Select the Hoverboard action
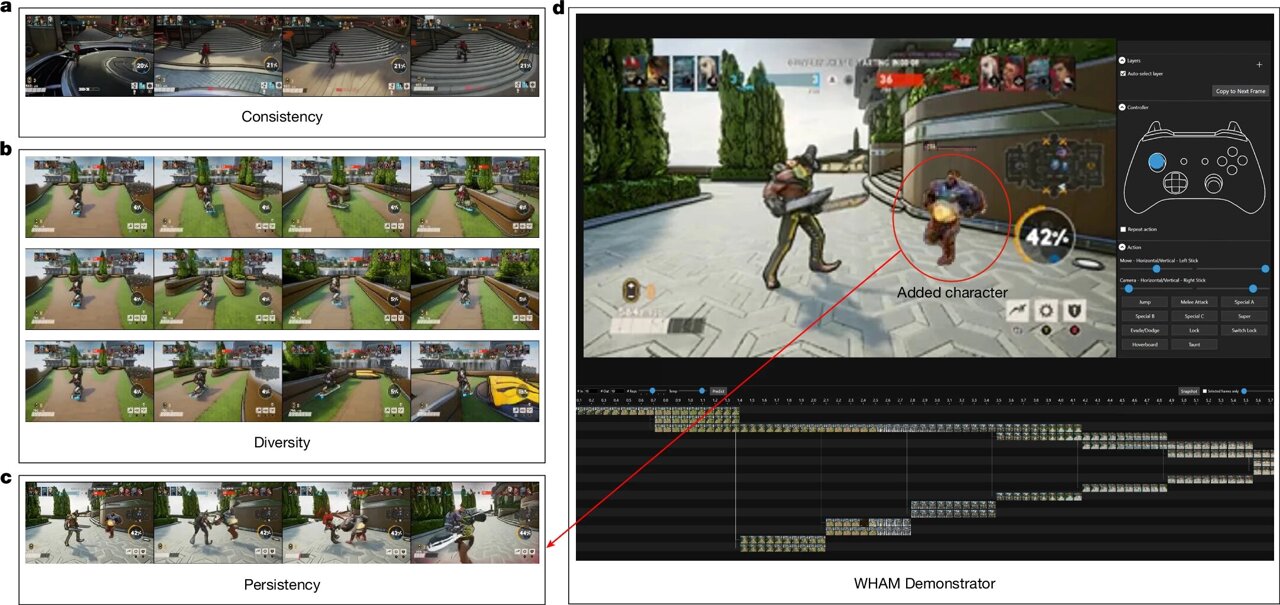The width and height of the screenshot is (1280, 605). [x=1143, y=345]
